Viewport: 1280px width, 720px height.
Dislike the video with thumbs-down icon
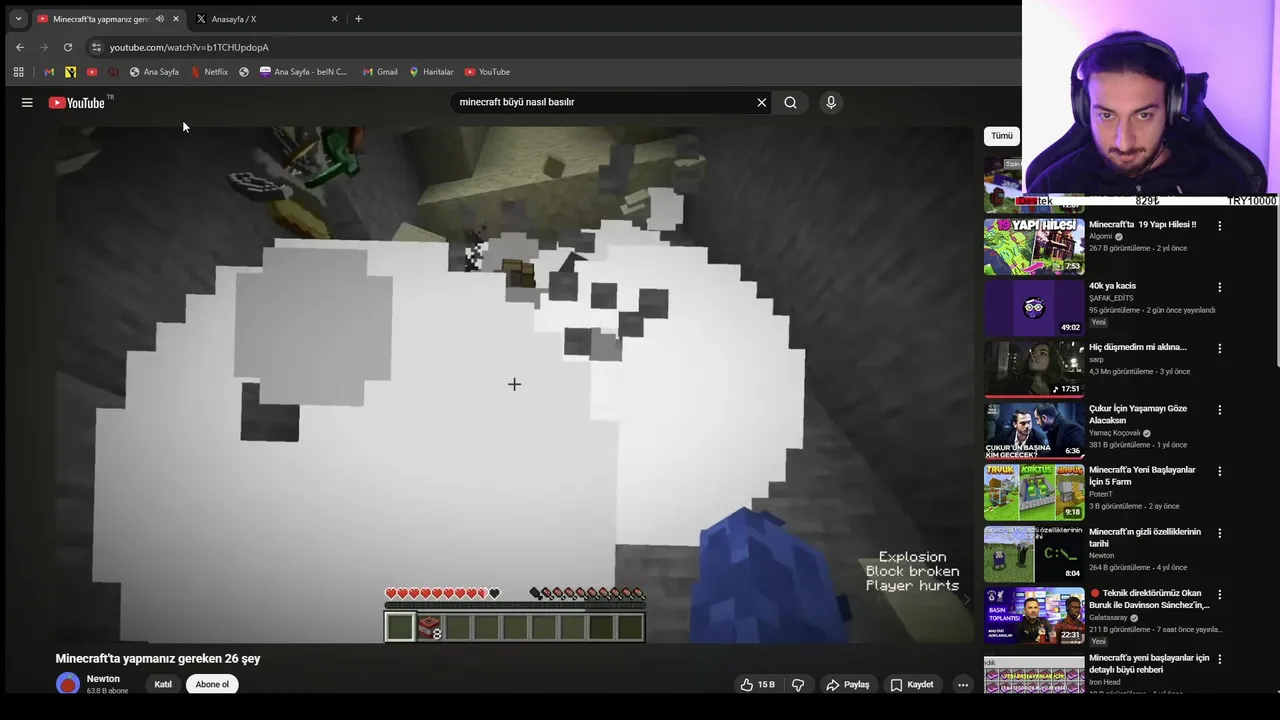pos(798,685)
